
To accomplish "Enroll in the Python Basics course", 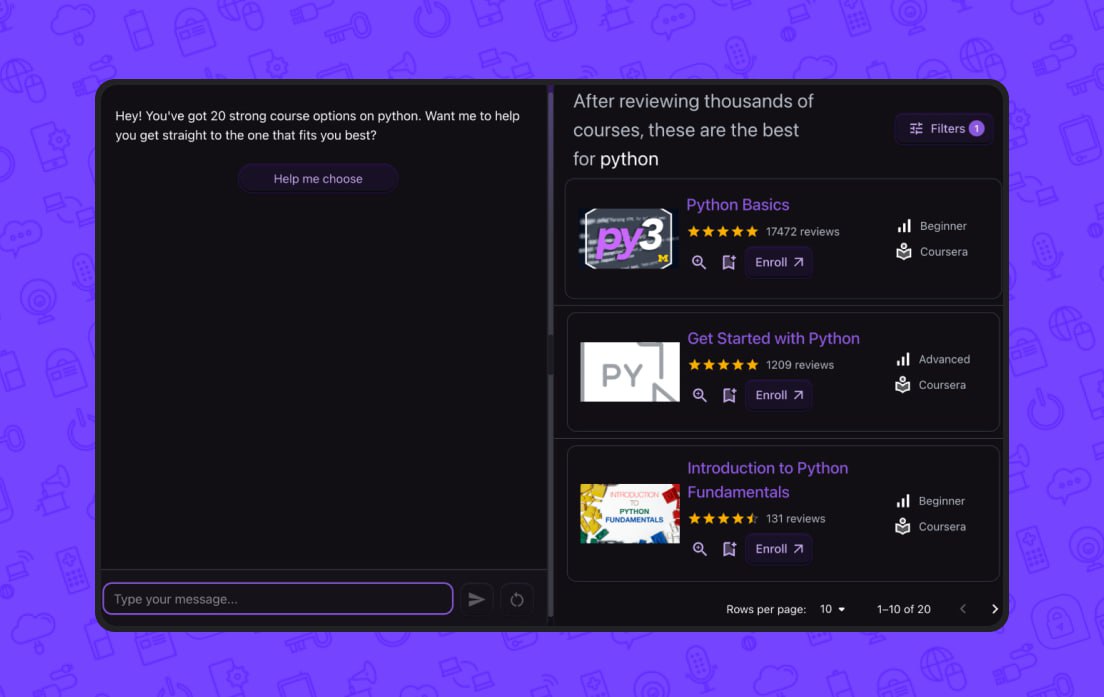I will tap(778, 262).
